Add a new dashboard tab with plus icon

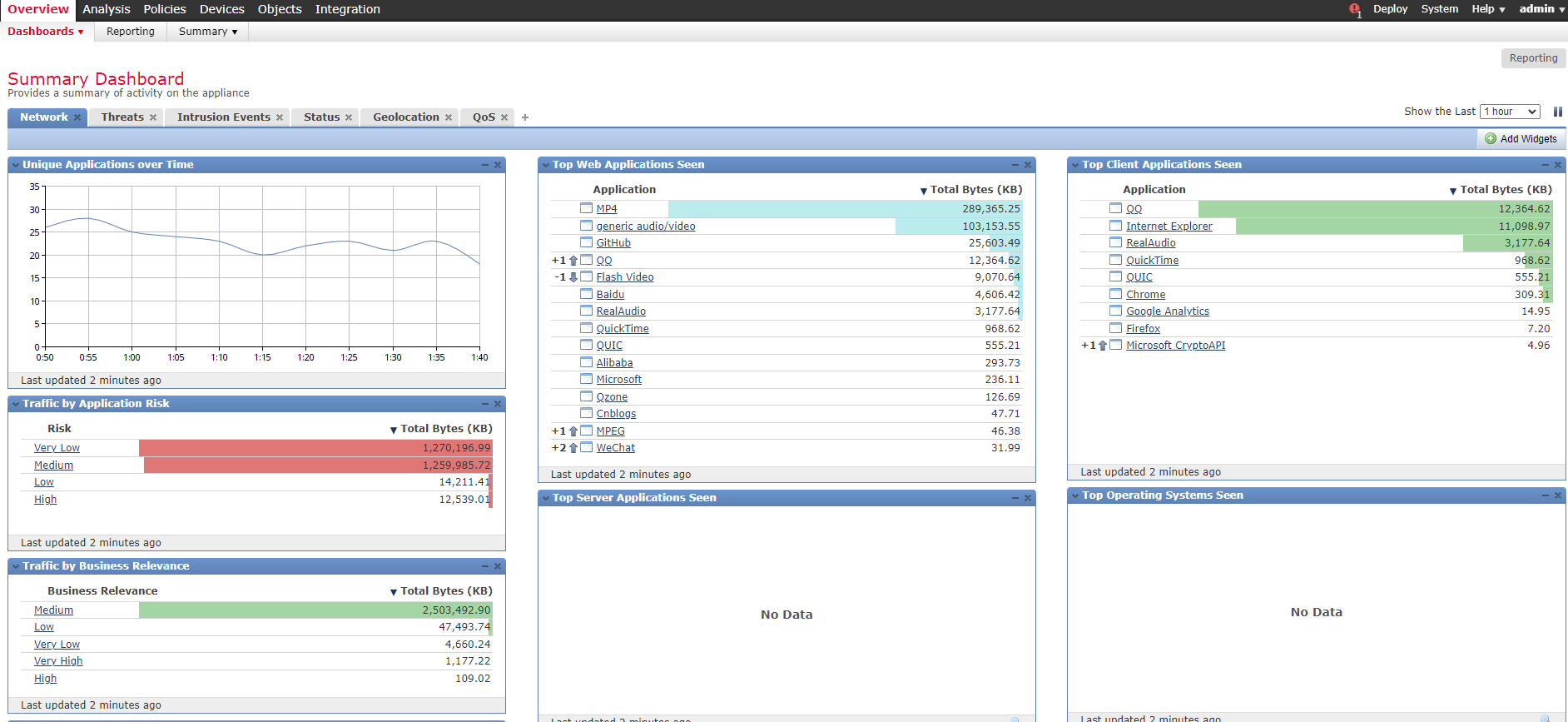[x=525, y=117]
